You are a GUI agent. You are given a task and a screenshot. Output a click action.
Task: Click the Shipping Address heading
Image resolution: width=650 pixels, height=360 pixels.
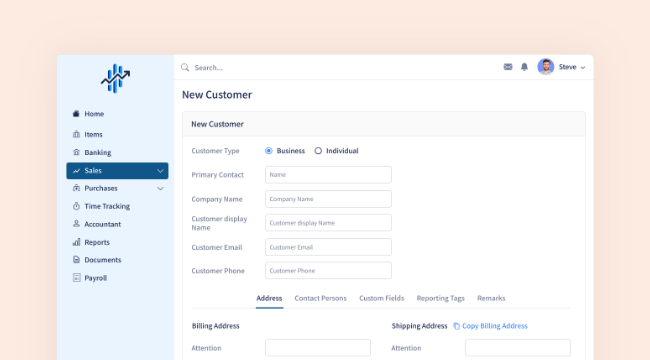(420, 326)
